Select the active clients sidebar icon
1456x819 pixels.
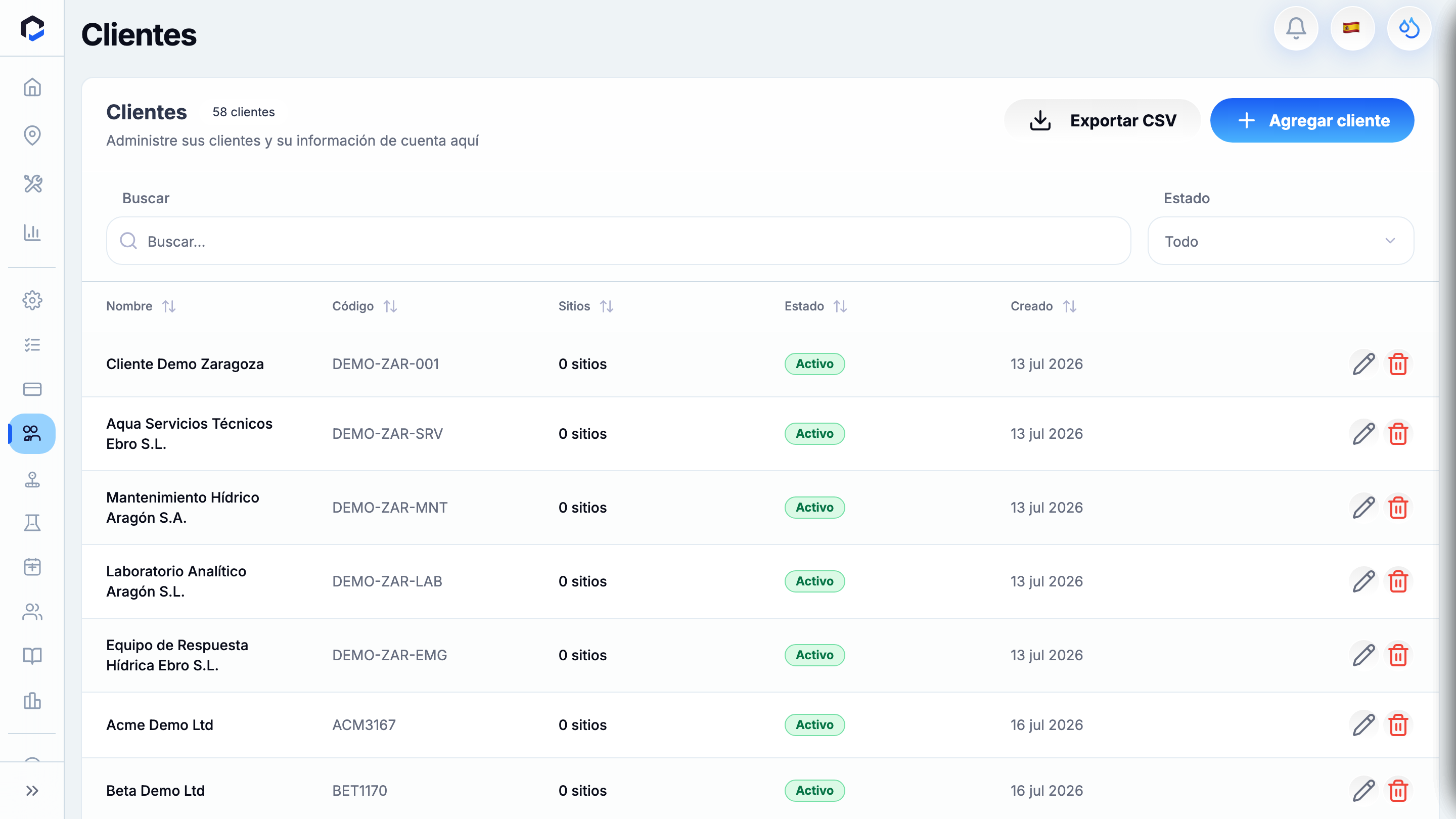click(32, 434)
